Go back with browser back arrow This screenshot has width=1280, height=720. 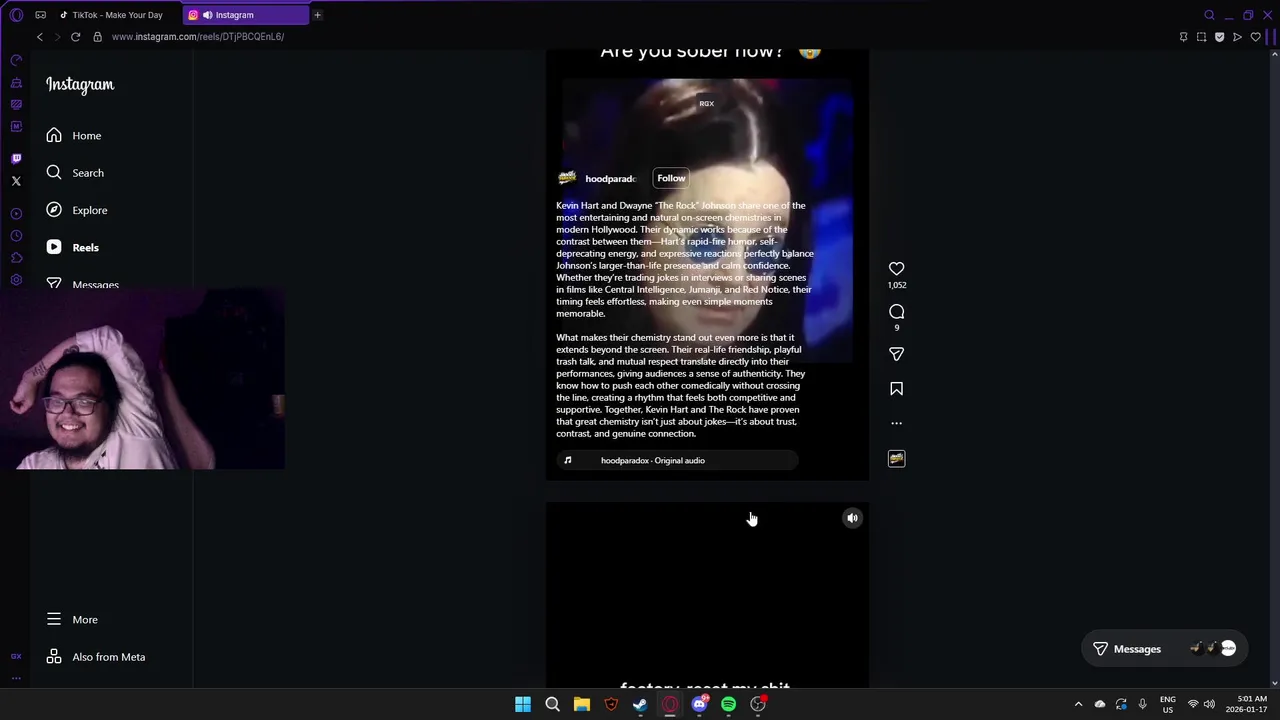pyautogui.click(x=40, y=37)
